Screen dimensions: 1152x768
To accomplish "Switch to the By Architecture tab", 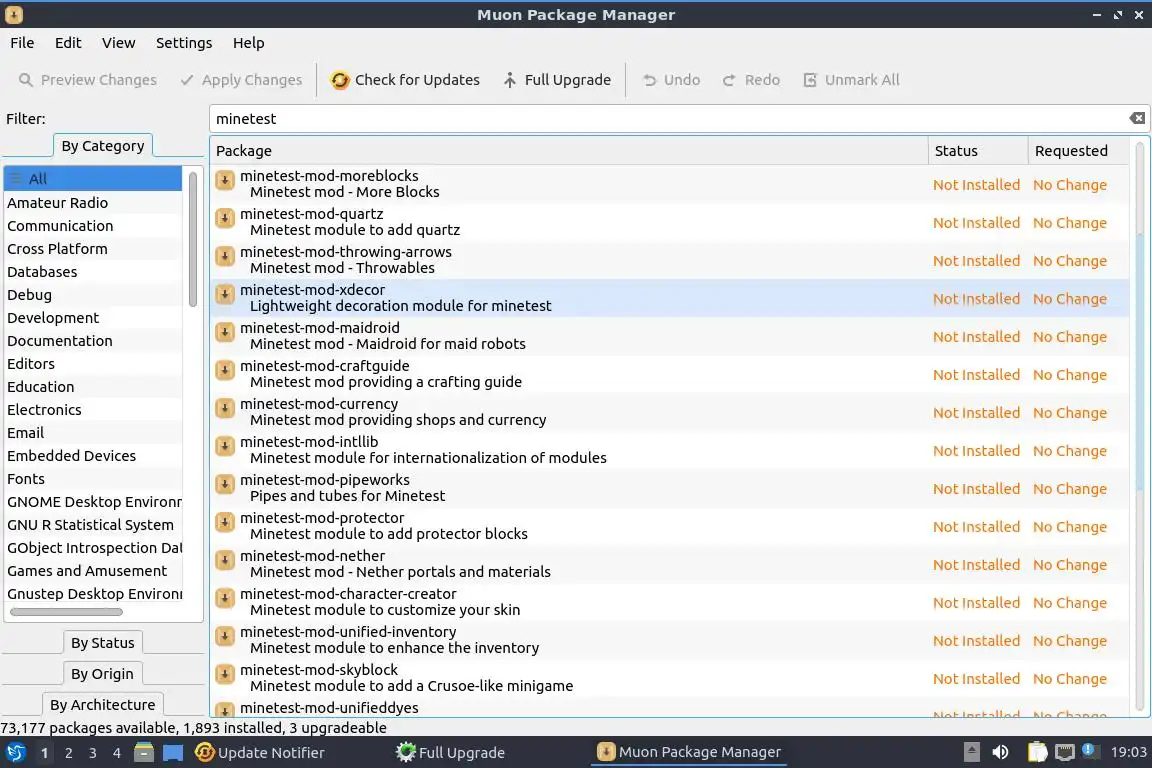I will tap(102, 704).
